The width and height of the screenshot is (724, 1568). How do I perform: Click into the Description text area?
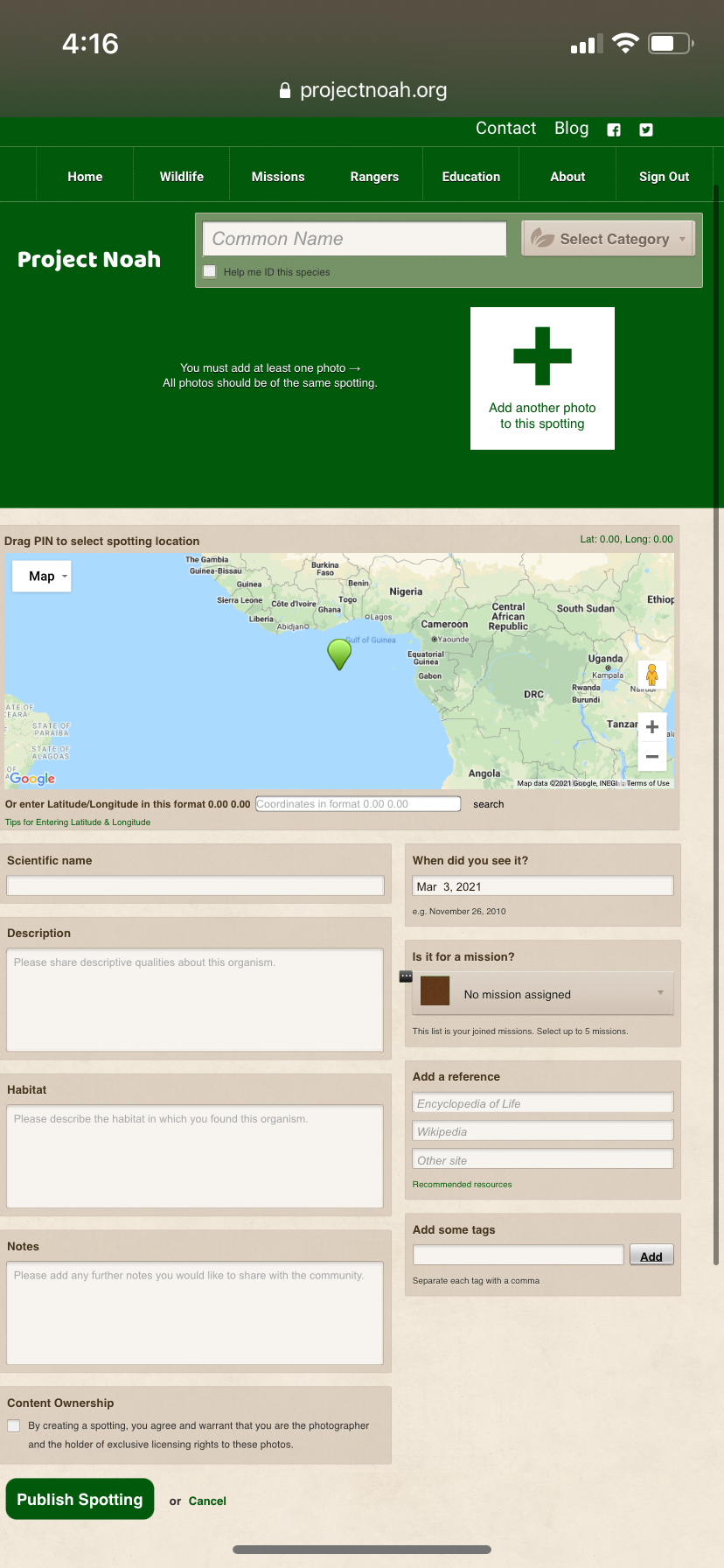click(x=195, y=999)
